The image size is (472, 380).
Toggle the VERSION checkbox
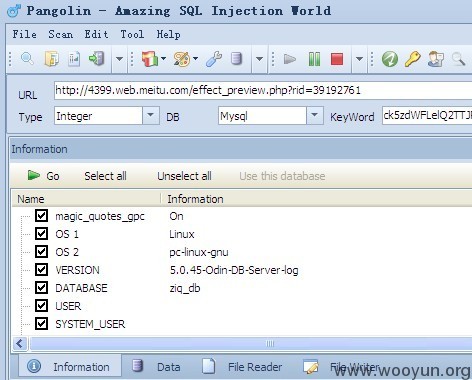(41, 269)
